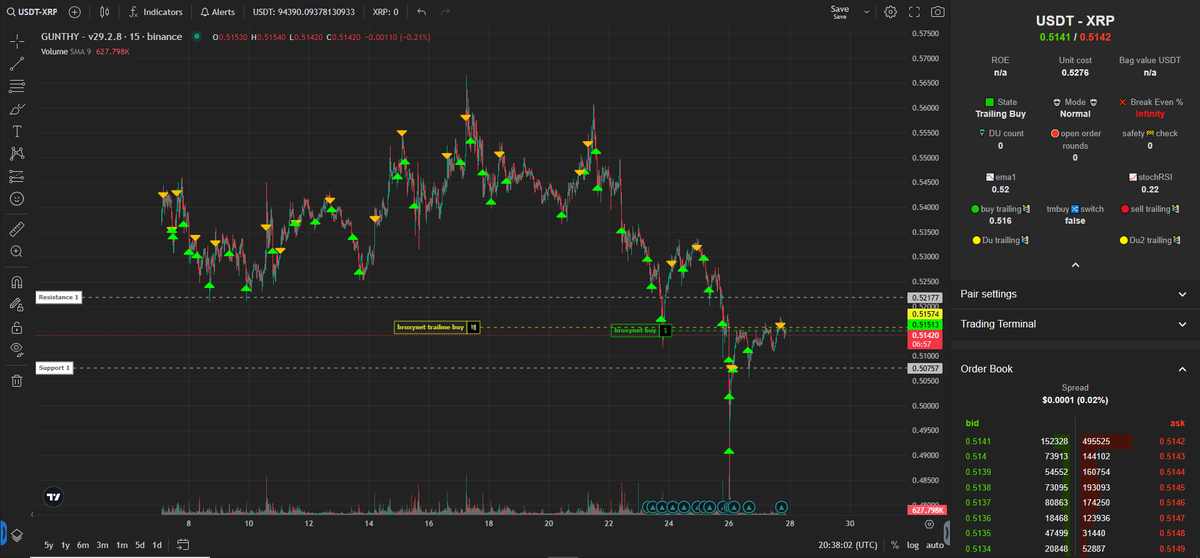The height and width of the screenshot is (558, 1200).
Task: Click the trash icon to remove drawings
Action: [x=16, y=380]
